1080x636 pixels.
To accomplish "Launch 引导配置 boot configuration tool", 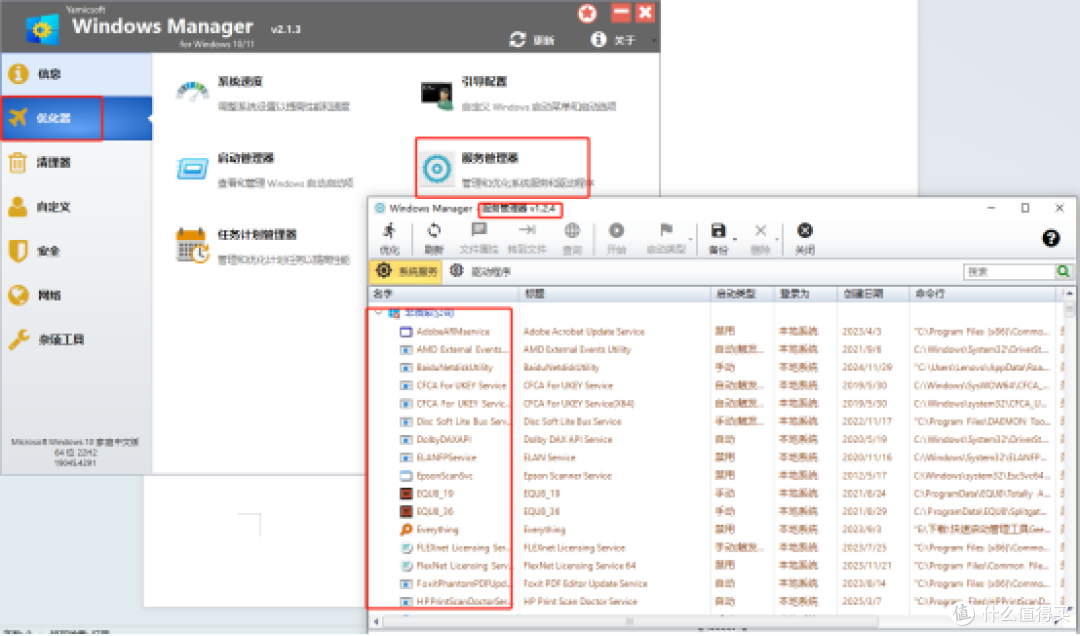I will coord(518,93).
